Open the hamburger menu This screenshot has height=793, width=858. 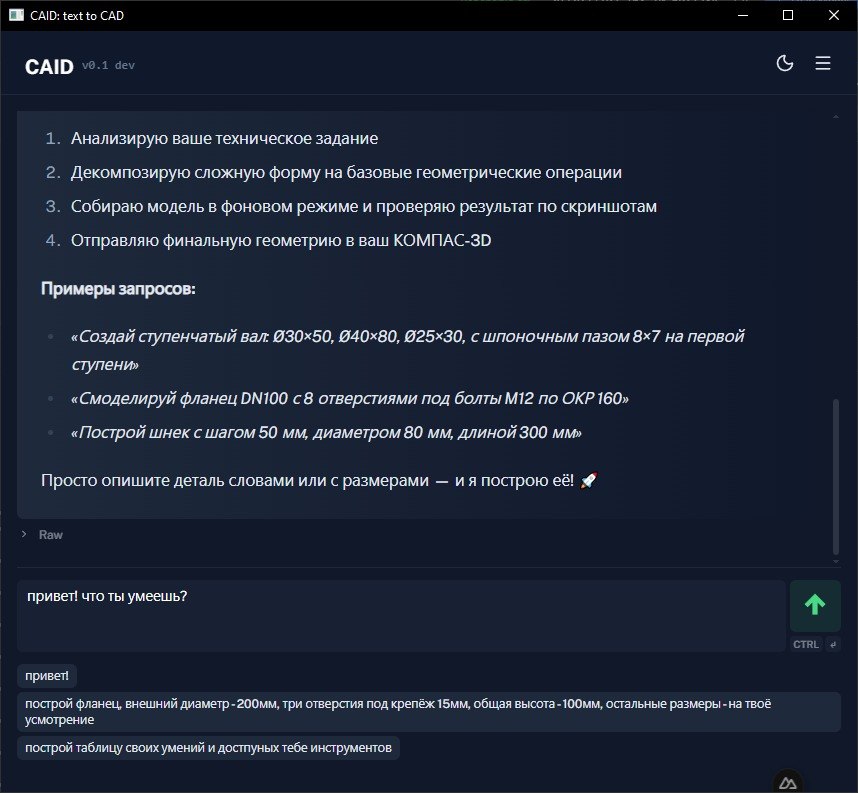[x=822, y=63]
